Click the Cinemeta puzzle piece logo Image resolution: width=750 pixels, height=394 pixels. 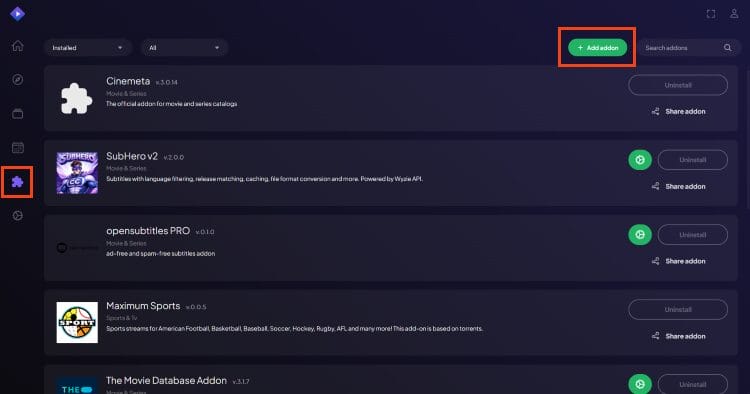point(77,98)
